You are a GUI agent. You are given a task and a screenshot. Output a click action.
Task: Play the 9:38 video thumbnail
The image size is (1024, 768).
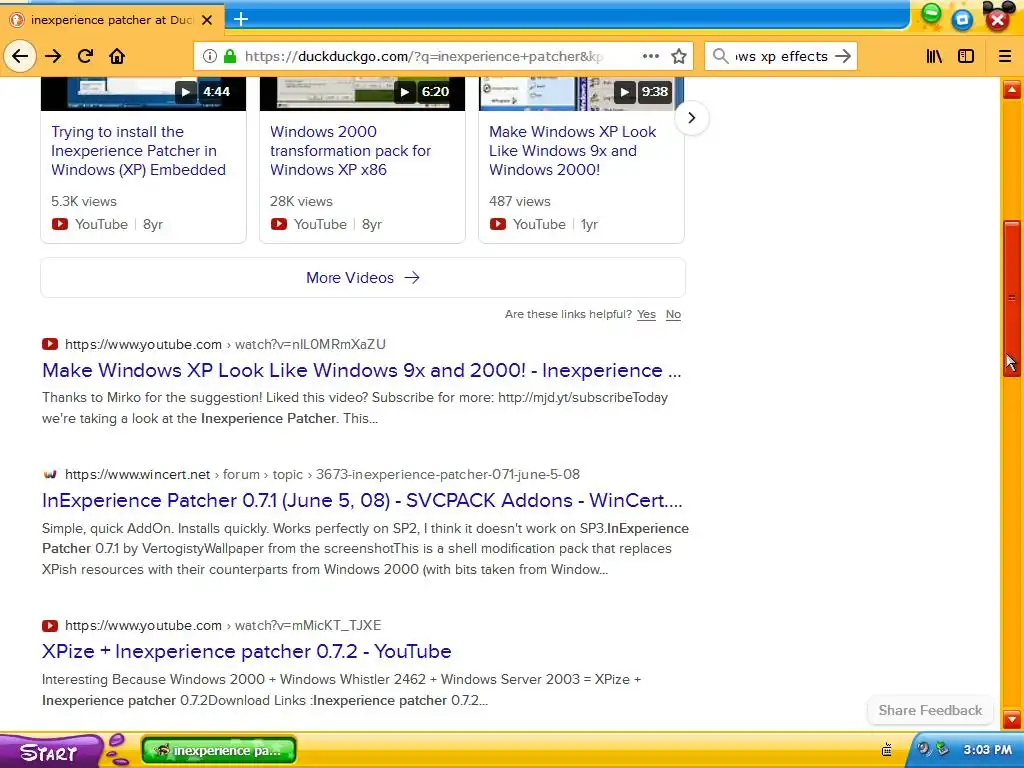click(x=581, y=93)
